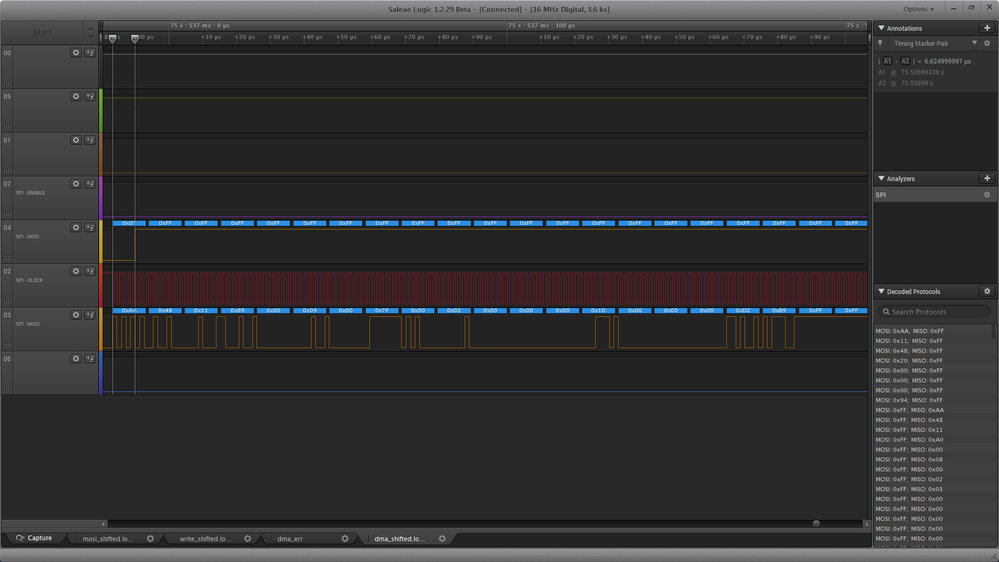Collapse the Annotations panel
The image size is (999, 562).
click(881, 28)
